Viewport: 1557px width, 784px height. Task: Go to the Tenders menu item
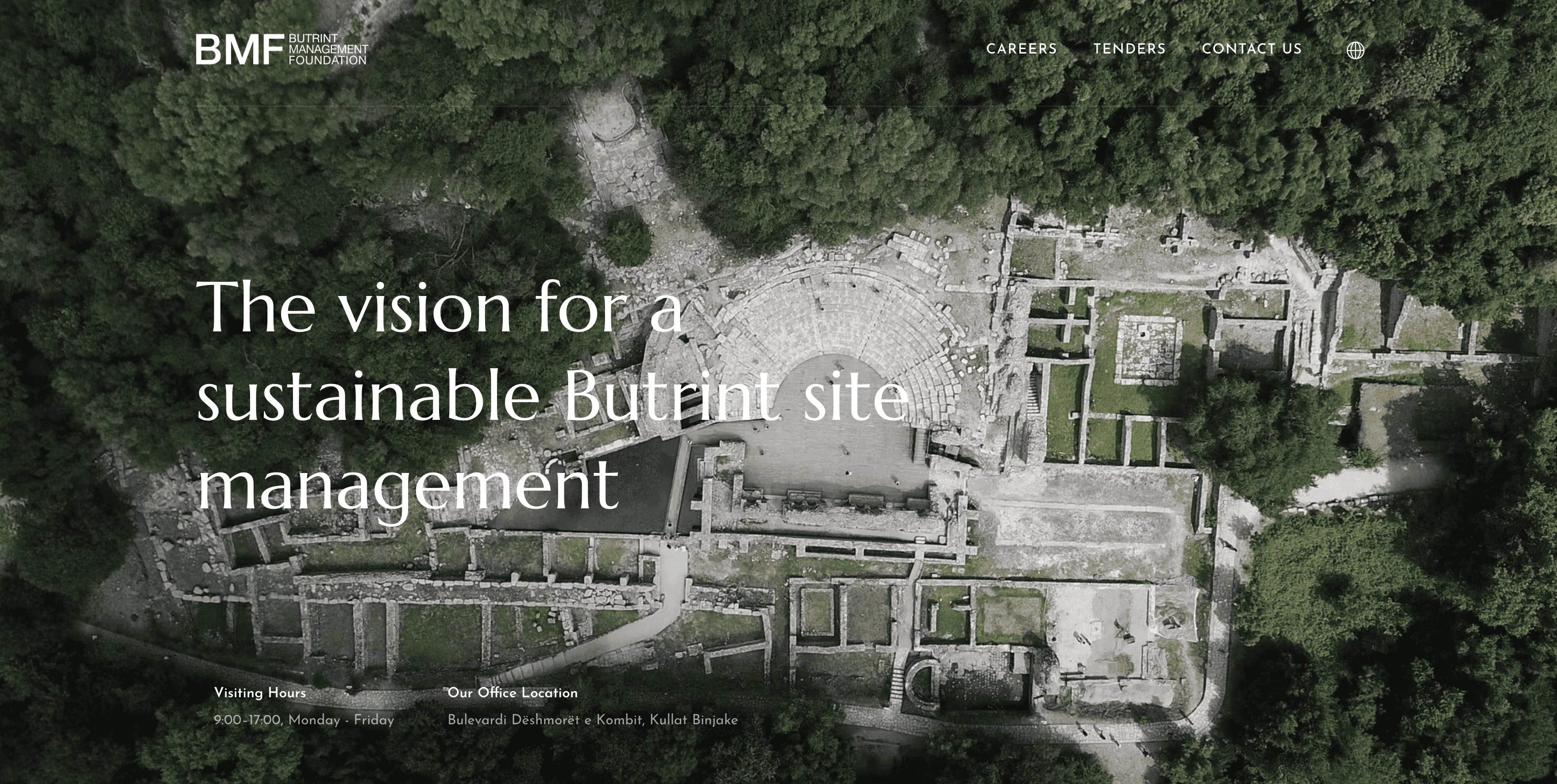click(1129, 49)
